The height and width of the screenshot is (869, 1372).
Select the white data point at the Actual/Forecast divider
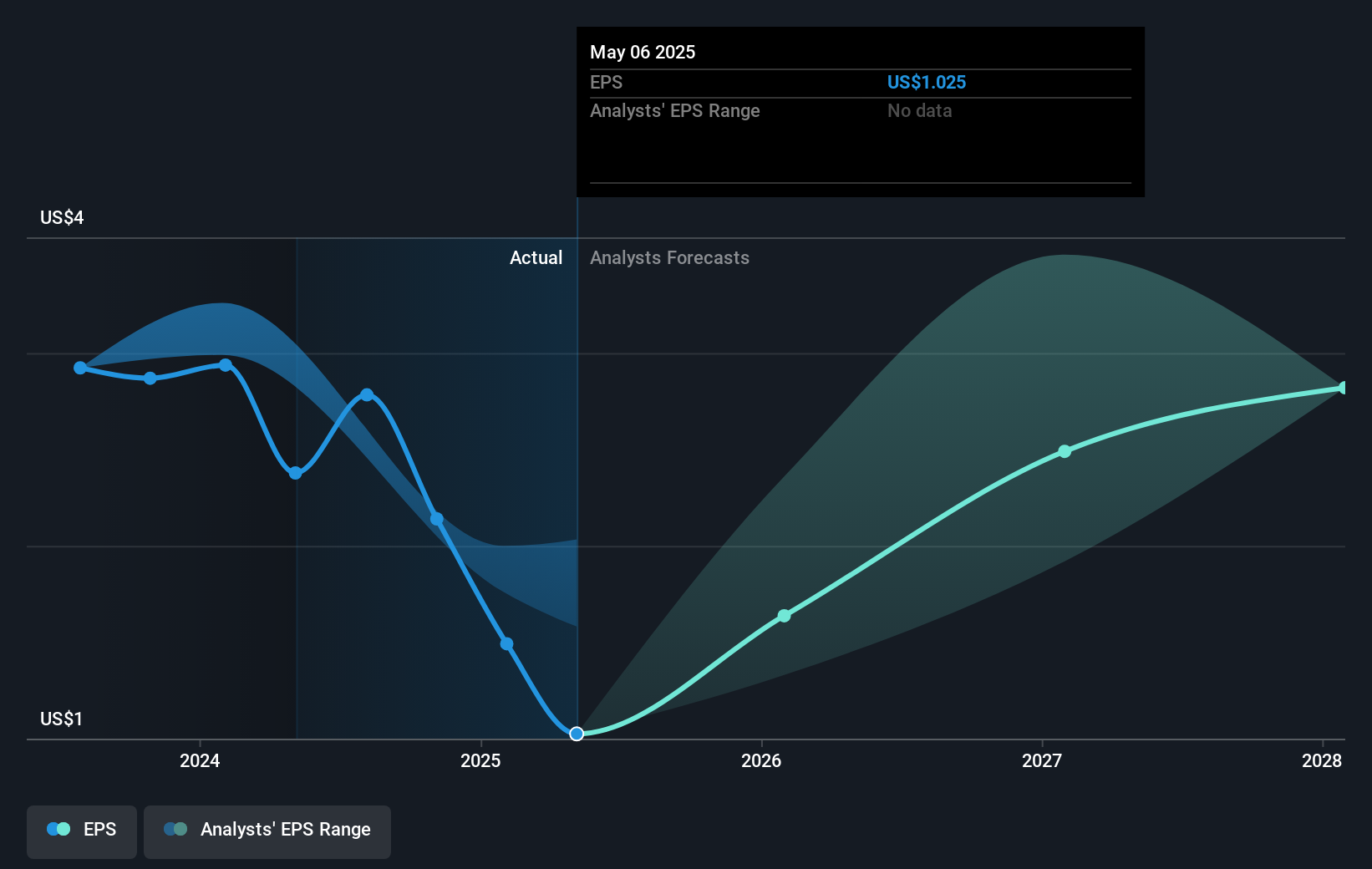pos(576,734)
